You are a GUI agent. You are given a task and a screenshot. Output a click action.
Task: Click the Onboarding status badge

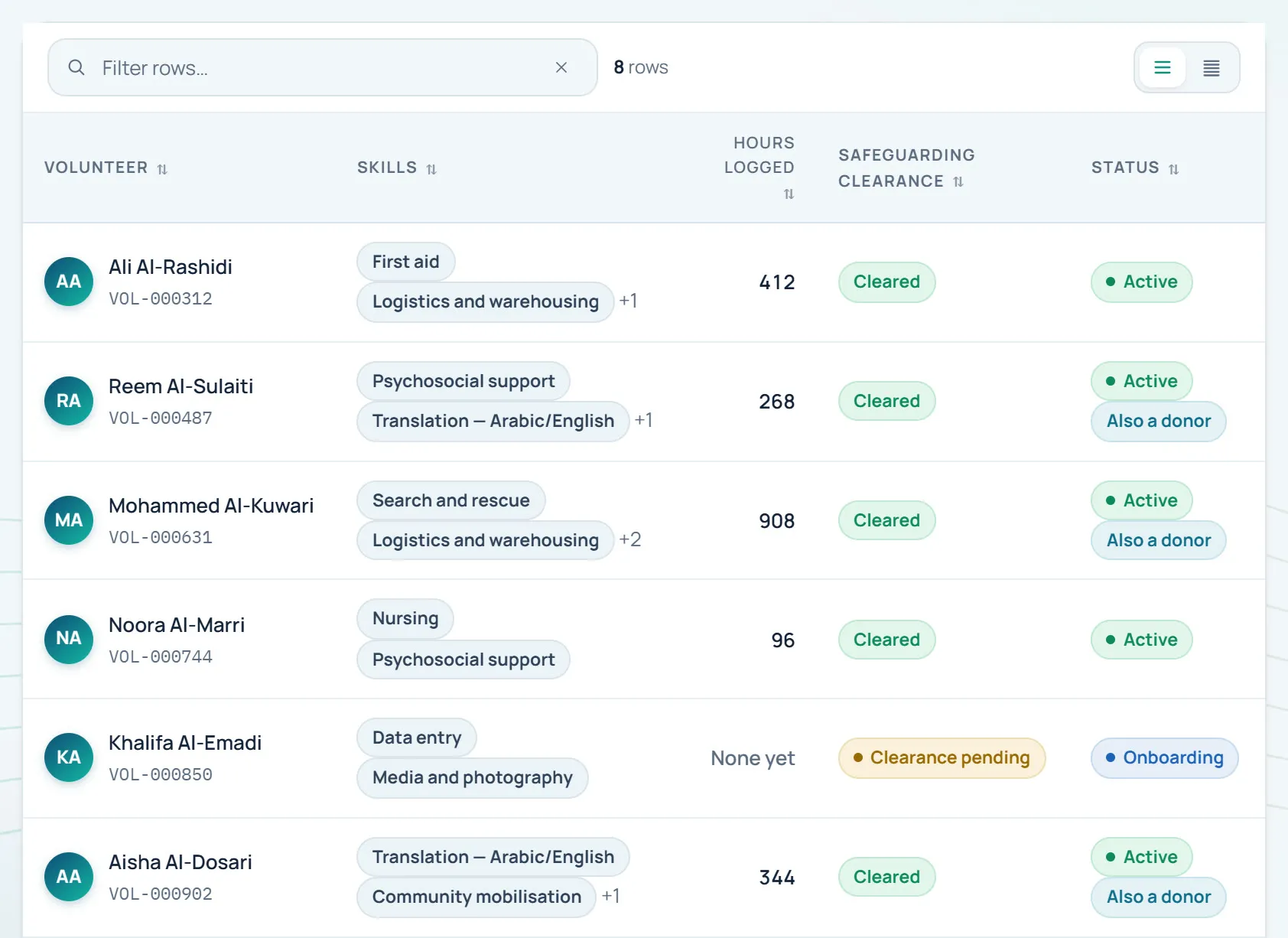click(1165, 757)
